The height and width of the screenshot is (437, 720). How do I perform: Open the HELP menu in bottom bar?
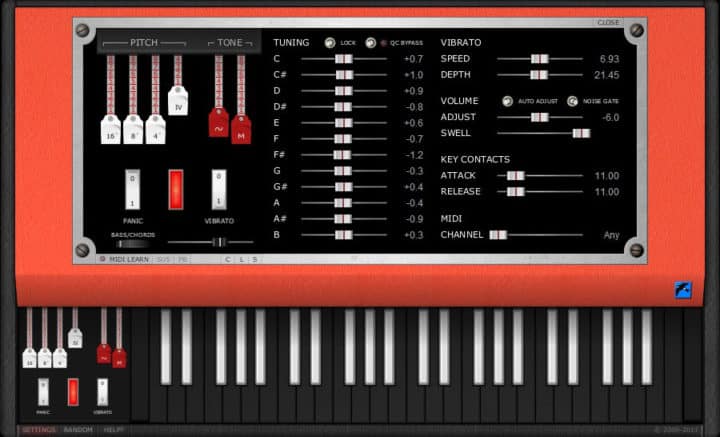(x=113, y=430)
